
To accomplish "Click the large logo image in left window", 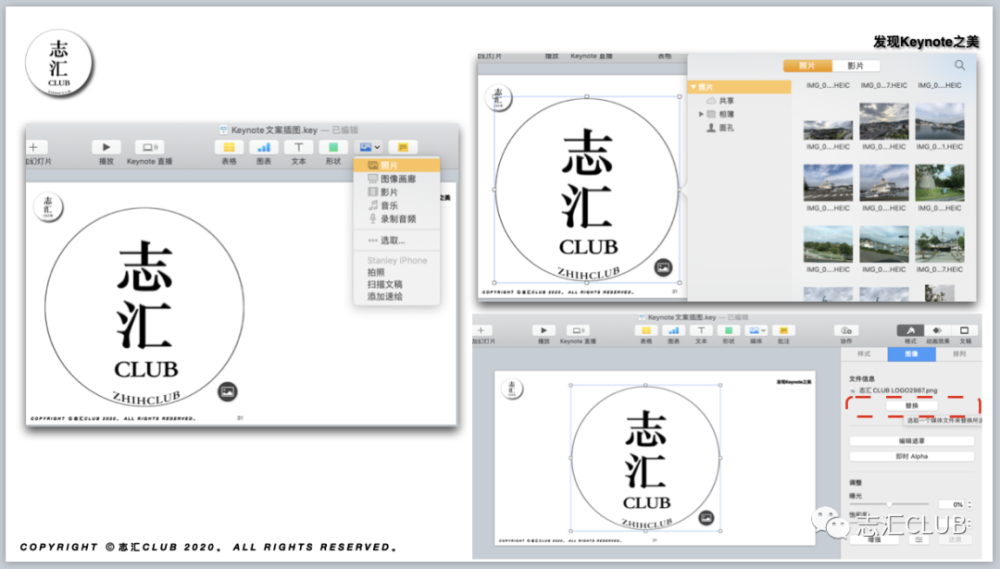I will point(145,307).
